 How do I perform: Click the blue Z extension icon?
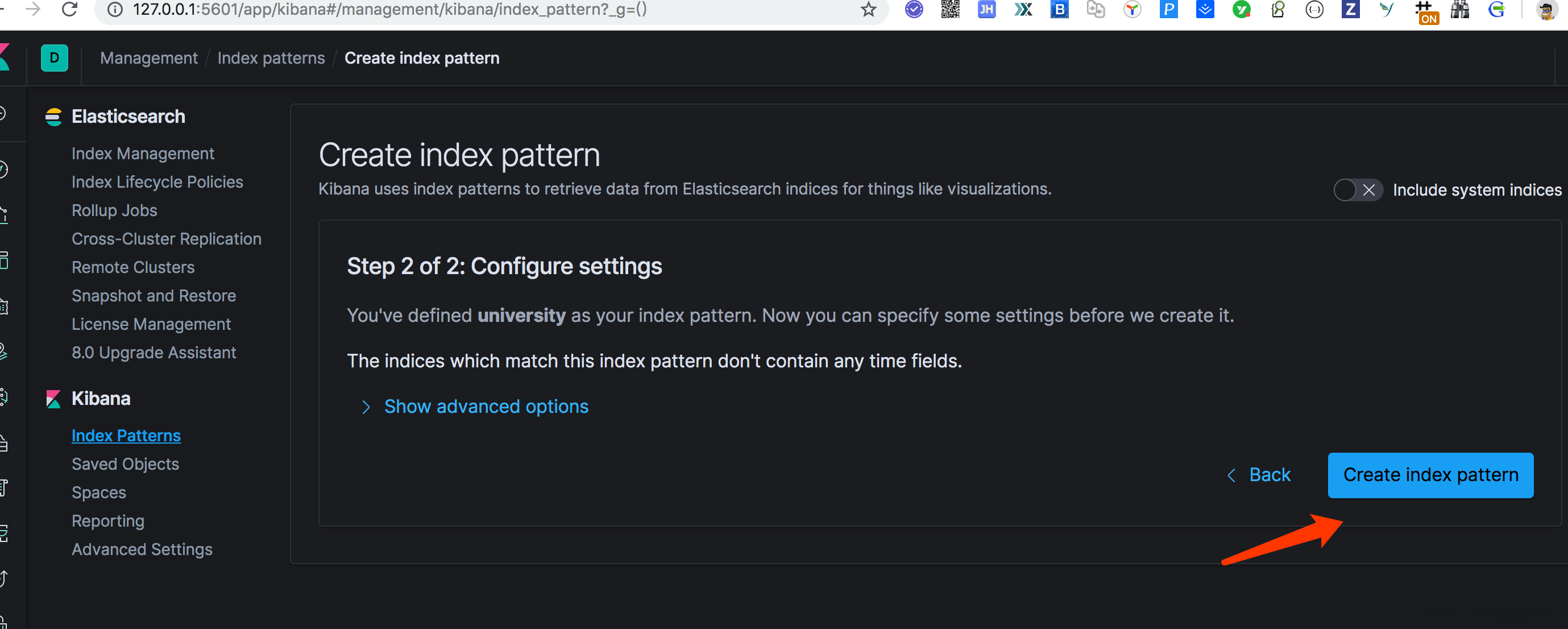(x=1350, y=10)
